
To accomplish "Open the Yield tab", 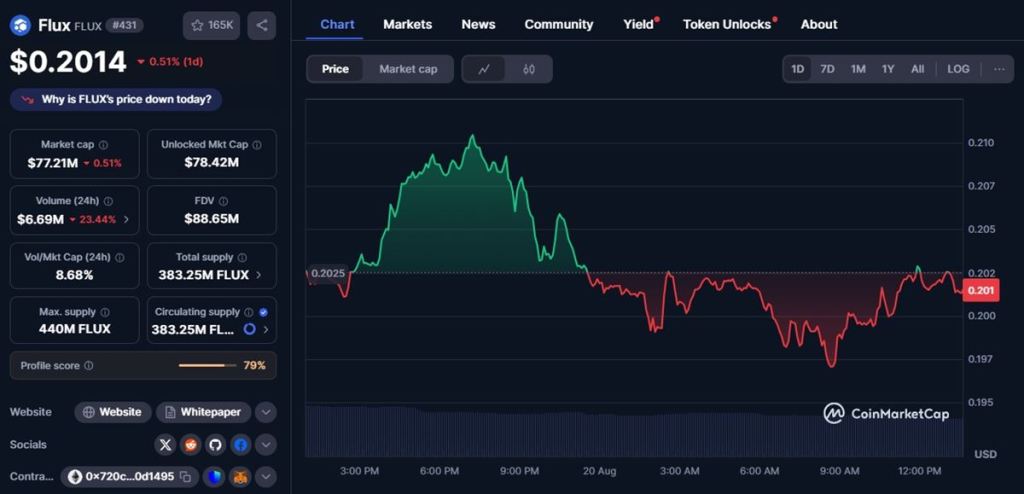I will click(640, 24).
